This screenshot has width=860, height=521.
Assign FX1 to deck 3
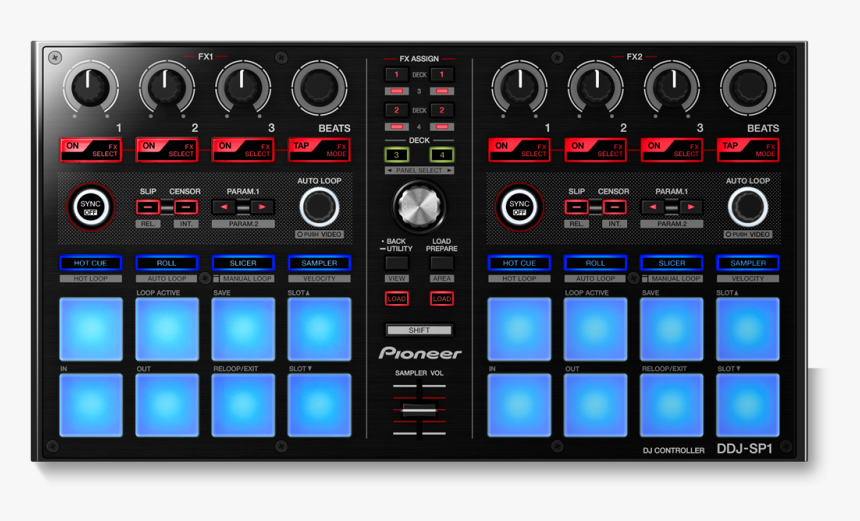[x=397, y=91]
